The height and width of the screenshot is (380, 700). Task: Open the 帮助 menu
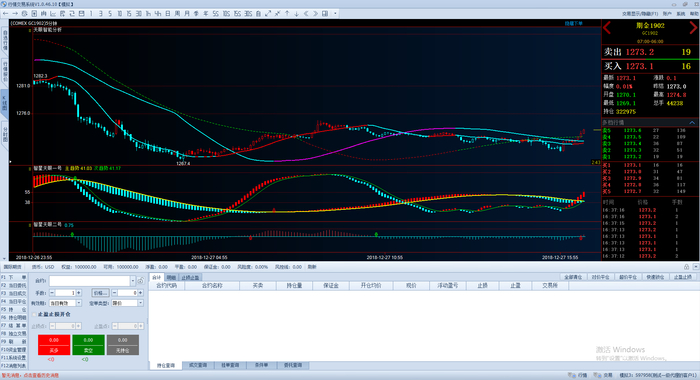click(694, 14)
